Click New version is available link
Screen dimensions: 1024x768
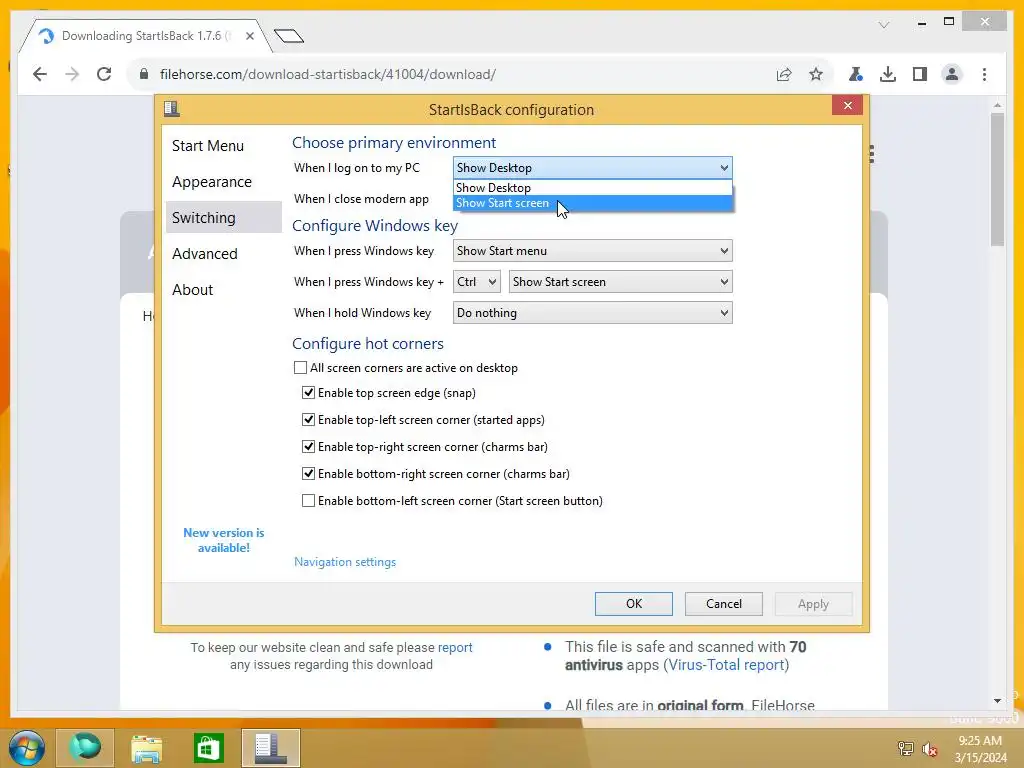pos(224,540)
